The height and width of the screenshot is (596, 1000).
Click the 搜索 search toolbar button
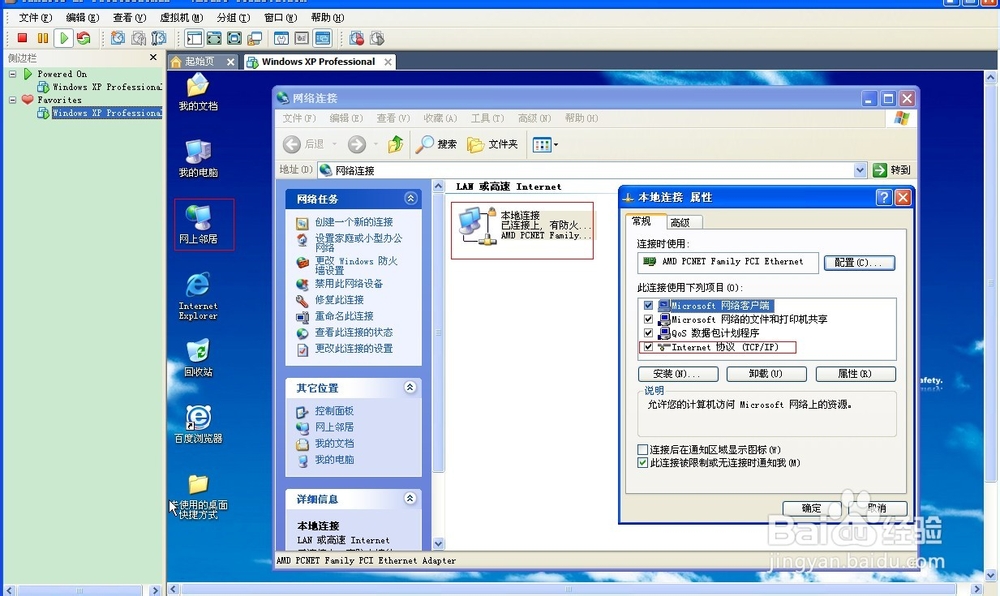(x=436, y=144)
